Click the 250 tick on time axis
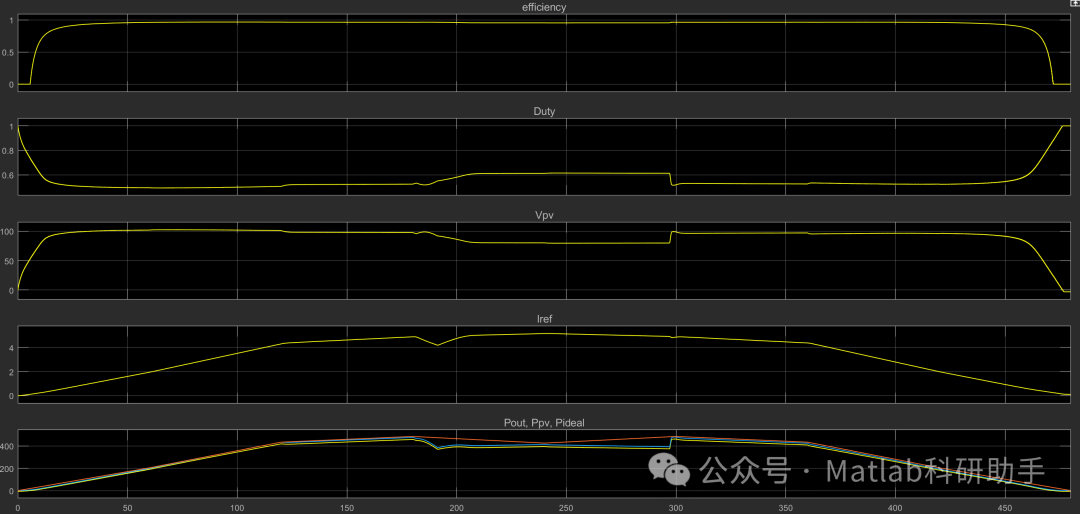The width and height of the screenshot is (1080, 514). click(x=566, y=507)
